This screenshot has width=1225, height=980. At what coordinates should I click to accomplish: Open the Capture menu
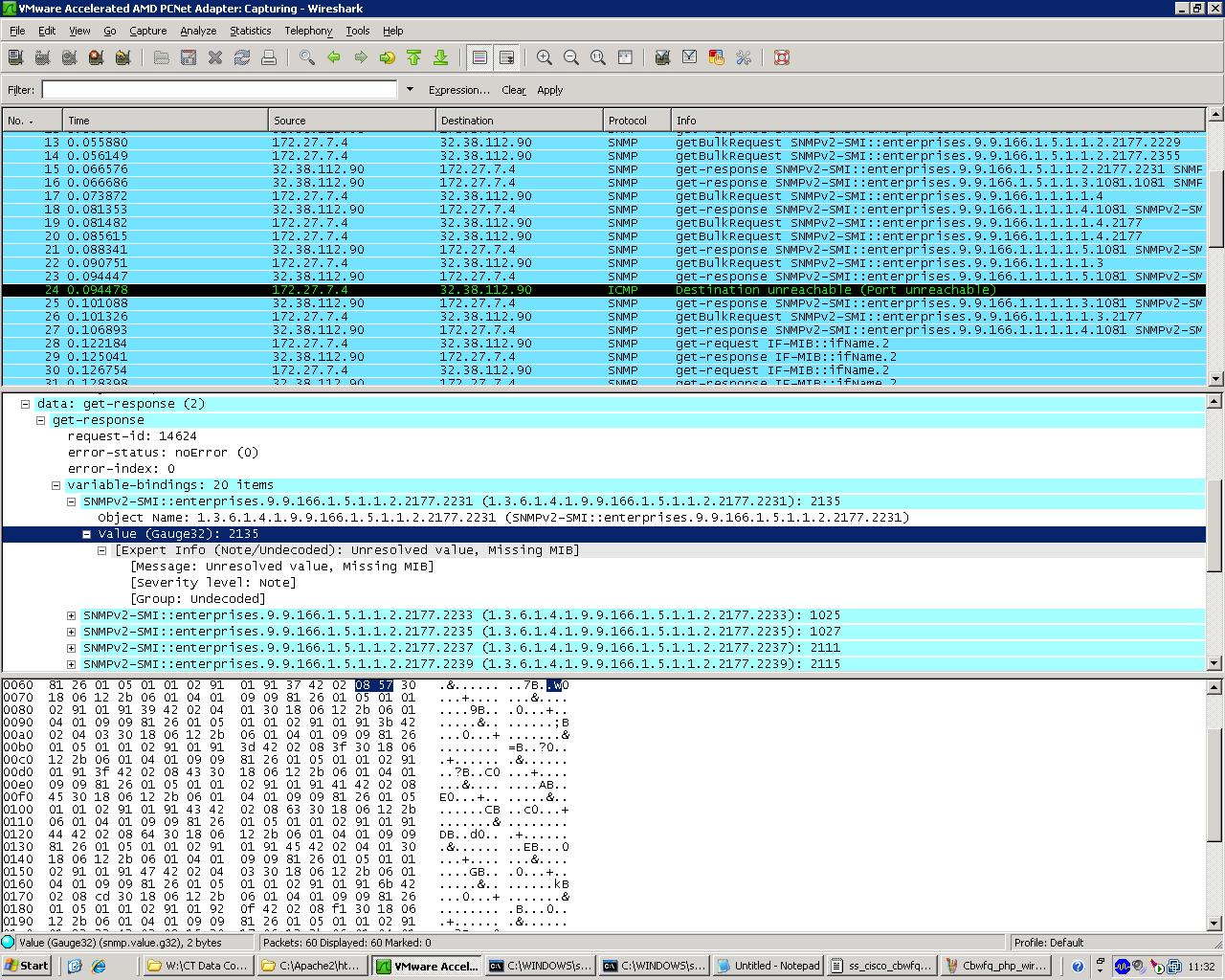(148, 31)
